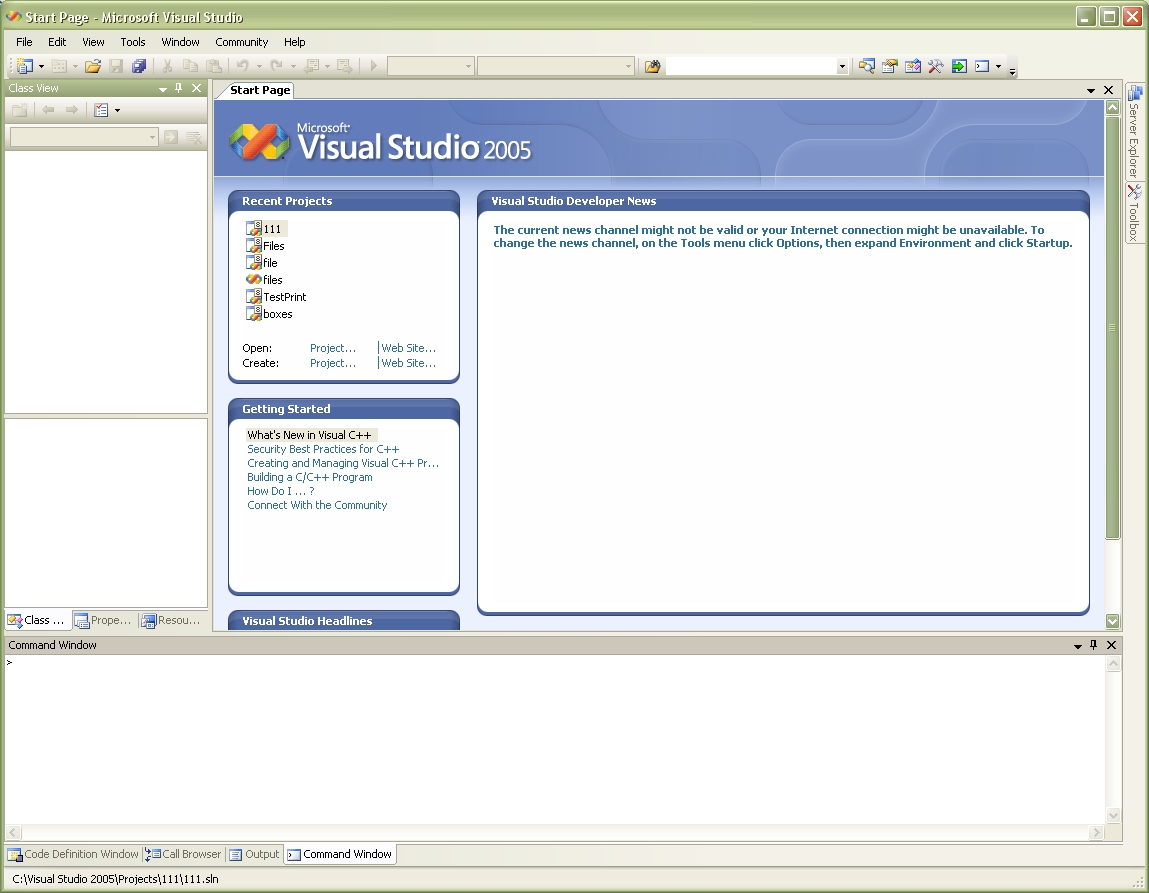Open the Class View panel window position menu
The height and width of the screenshot is (893, 1149).
(163, 89)
